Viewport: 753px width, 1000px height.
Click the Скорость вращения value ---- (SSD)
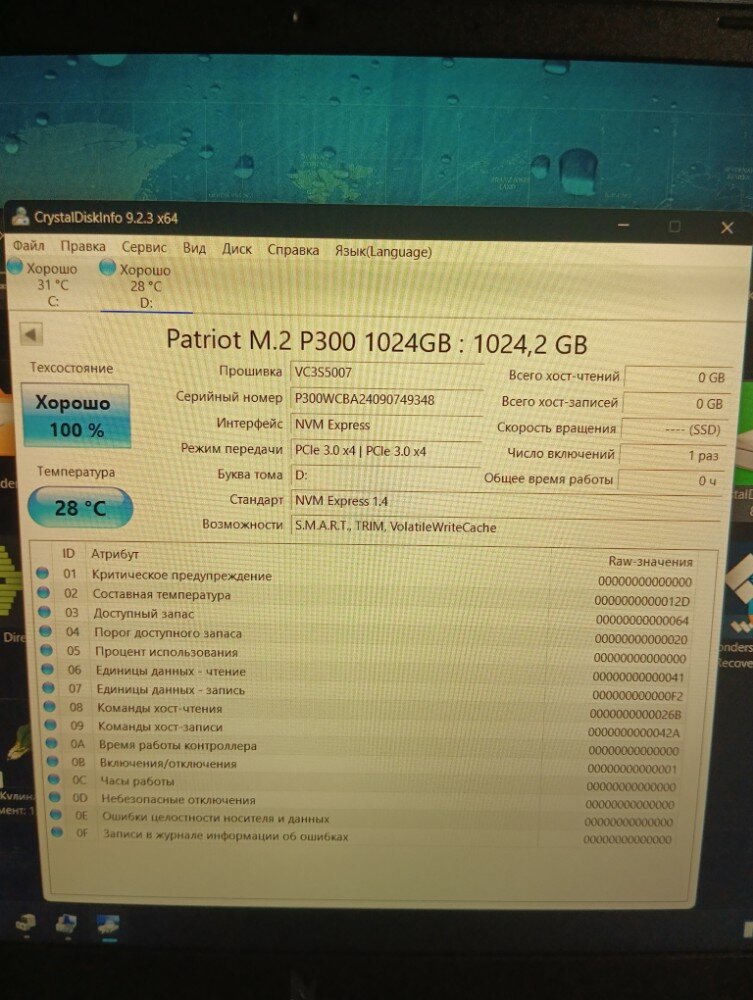675,429
